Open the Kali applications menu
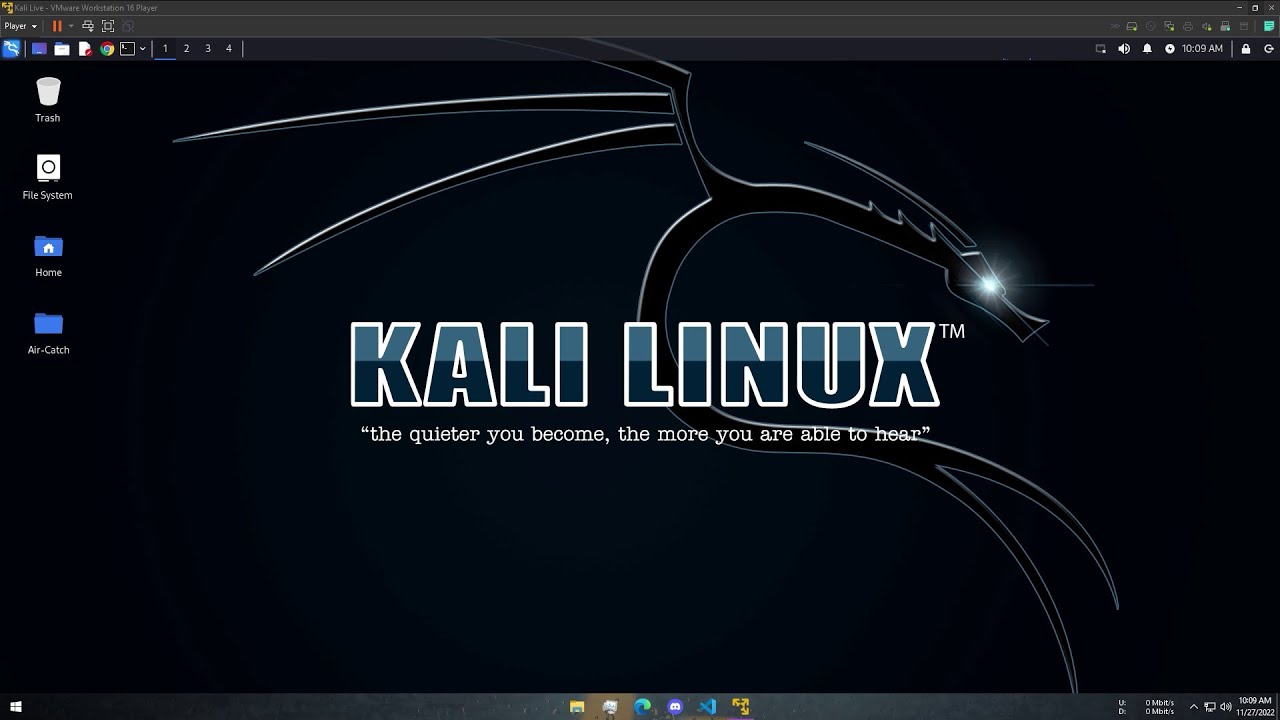1280x720 pixels. pos(12,48)
